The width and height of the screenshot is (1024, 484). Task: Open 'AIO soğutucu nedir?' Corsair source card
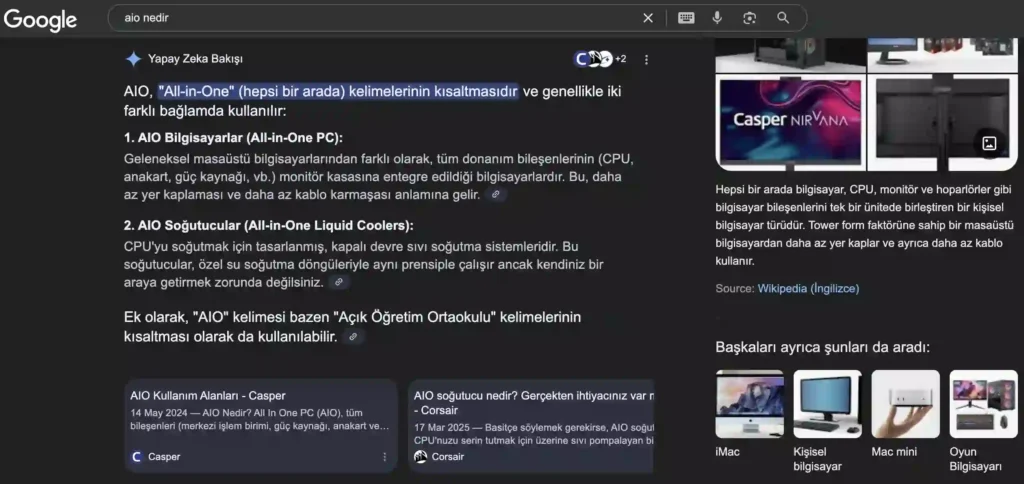531,426
